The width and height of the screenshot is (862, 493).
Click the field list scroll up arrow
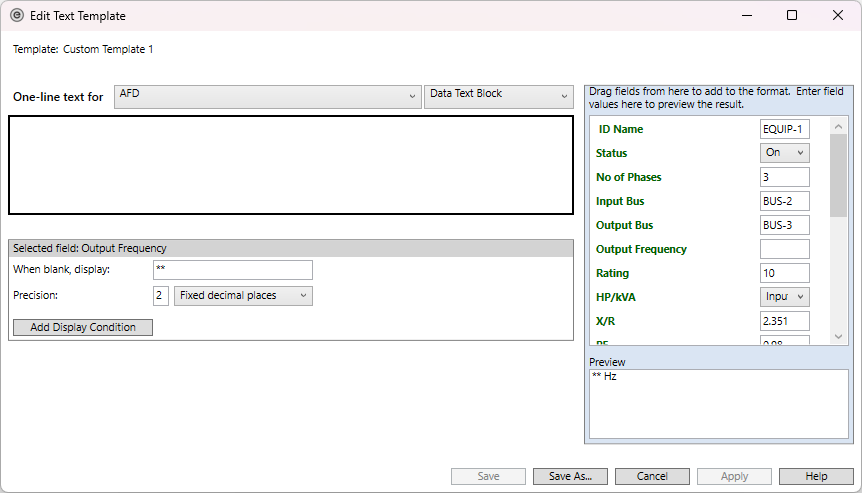pos(838,127)
